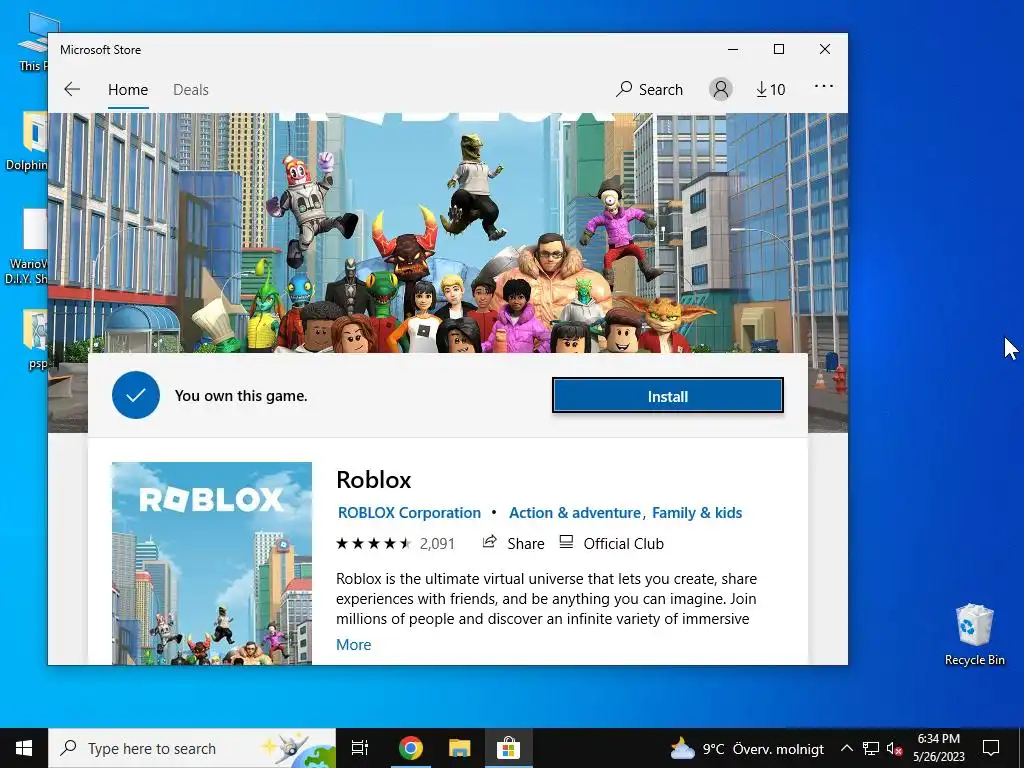Viewport: 1024px width, 768px height.
Task: Open the Deals tab
Action: (191, 89)
